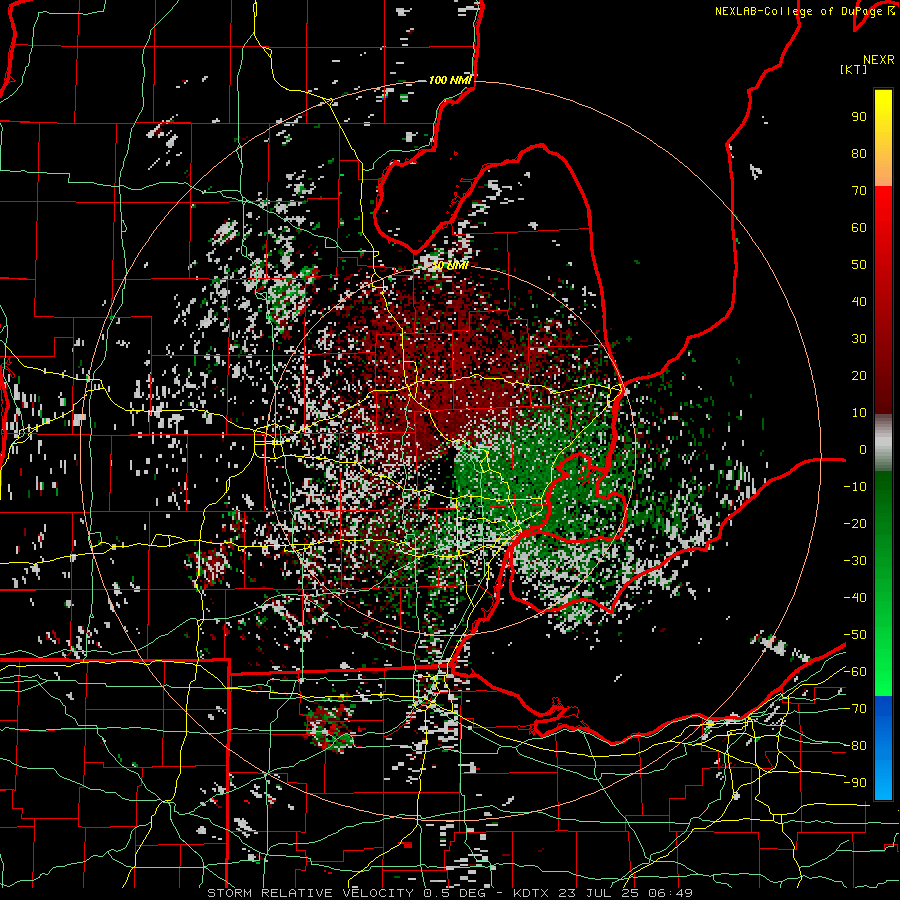The image size is (900, 900).
Task: Click the 70 value on the velocity scale
Action: pyautogui.click(x=859, y=191)
